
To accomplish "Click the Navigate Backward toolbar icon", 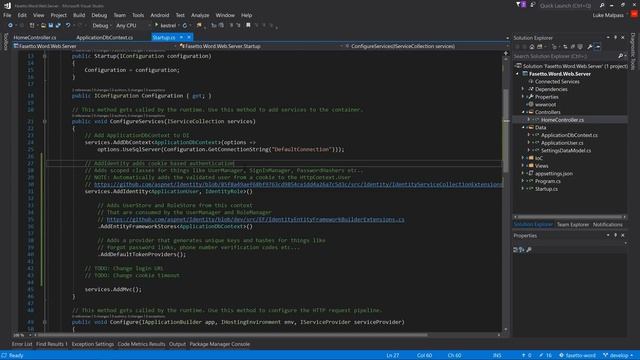I will pos(10,25).
